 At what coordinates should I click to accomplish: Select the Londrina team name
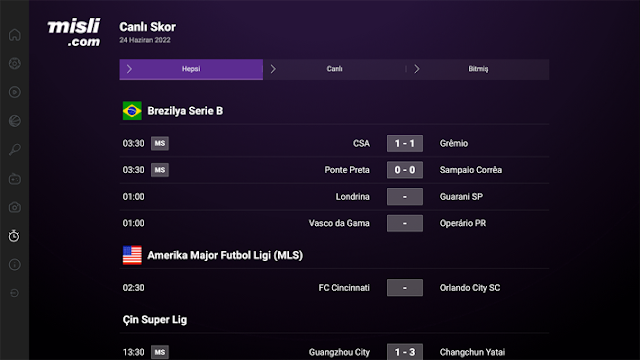pyautogui.click(x=353, y=197)
